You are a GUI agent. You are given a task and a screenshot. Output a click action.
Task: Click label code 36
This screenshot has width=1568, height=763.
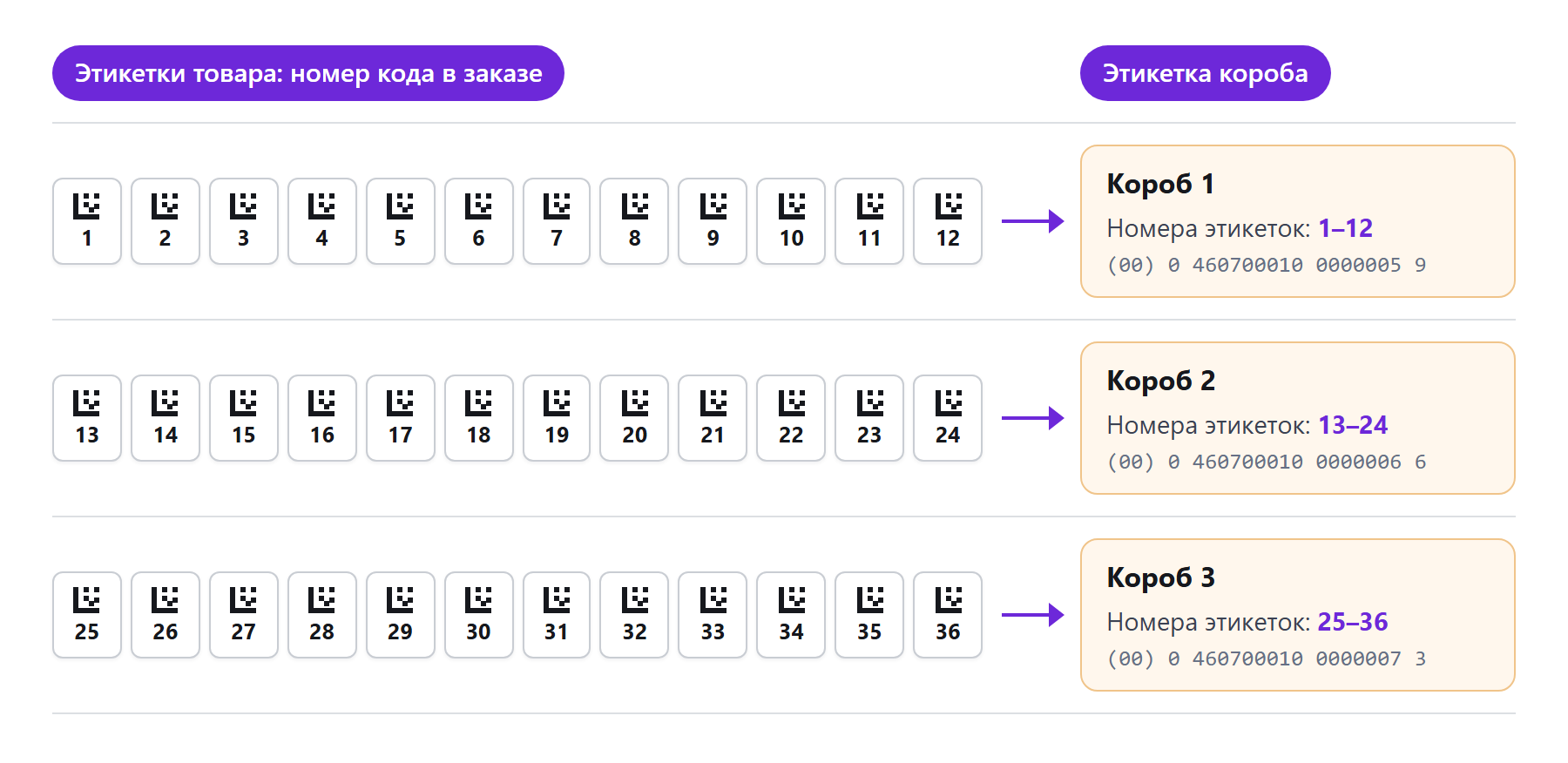click(x=948, y=615)
